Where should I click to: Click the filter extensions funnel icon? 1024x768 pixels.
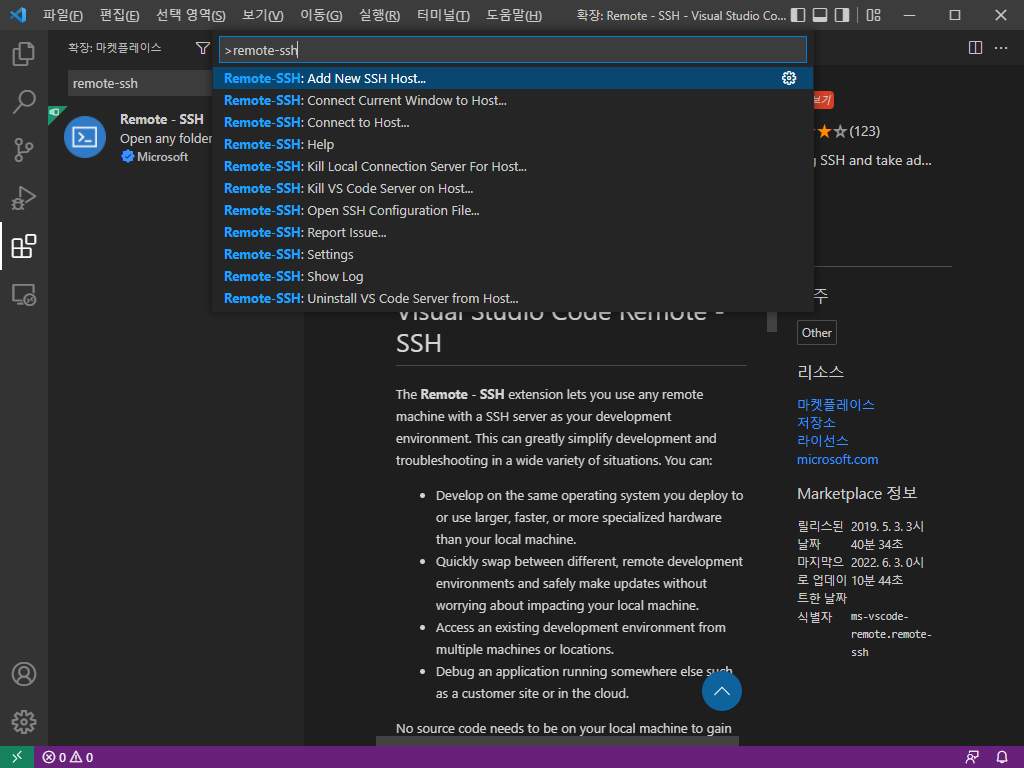coord(202,48)
